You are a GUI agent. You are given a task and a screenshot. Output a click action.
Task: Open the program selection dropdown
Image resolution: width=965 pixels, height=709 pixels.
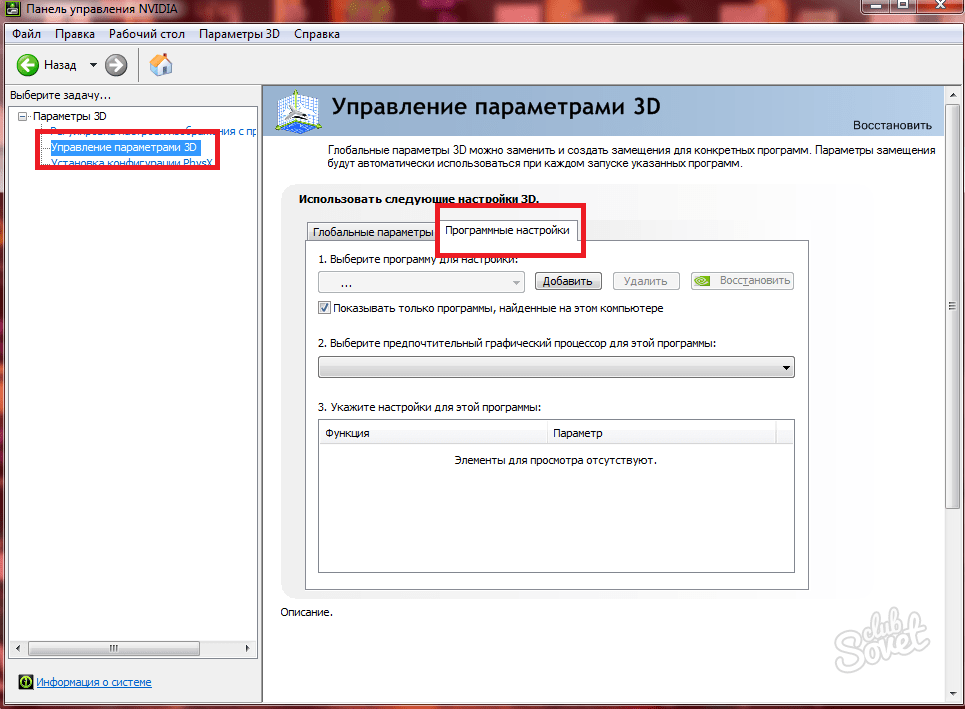tap(421, 282)
